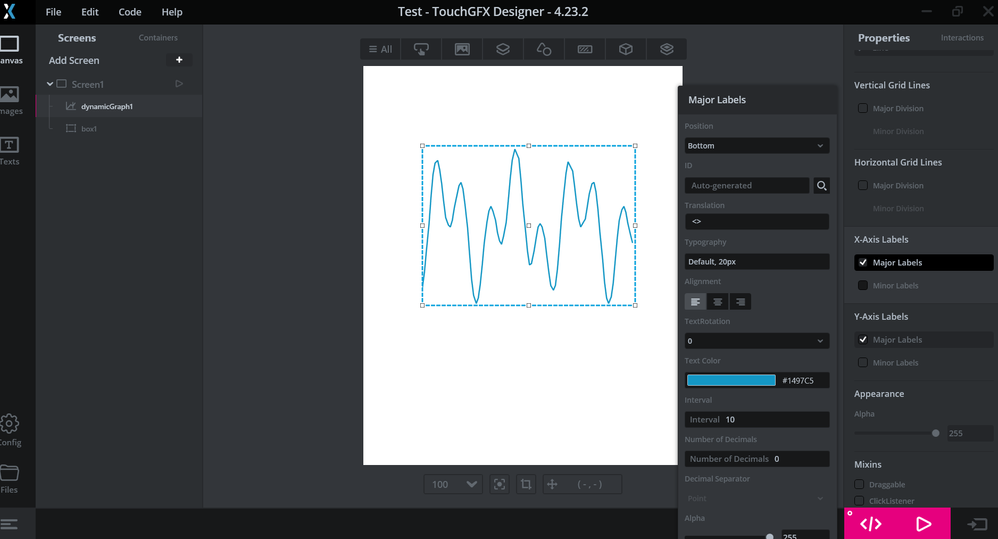Open the Decimal Separator Point dropdown
Viewport: 998px width, 539px height.
[757, 498]
